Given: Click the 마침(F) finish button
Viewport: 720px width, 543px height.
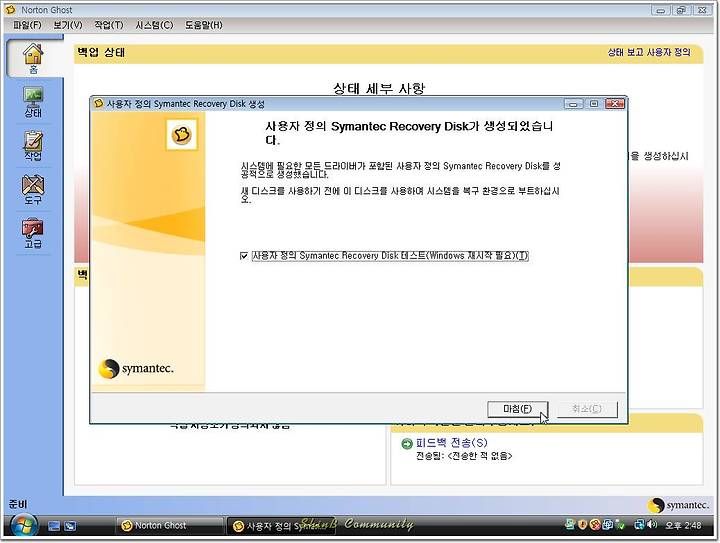Looking at the screenshot, I should point(518,409).
